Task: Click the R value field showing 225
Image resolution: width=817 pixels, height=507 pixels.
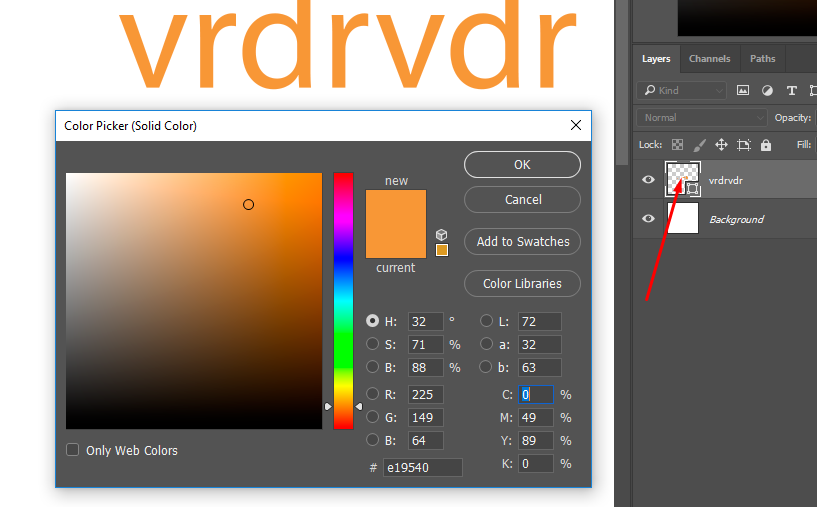Action: click(x=425, y=394)
